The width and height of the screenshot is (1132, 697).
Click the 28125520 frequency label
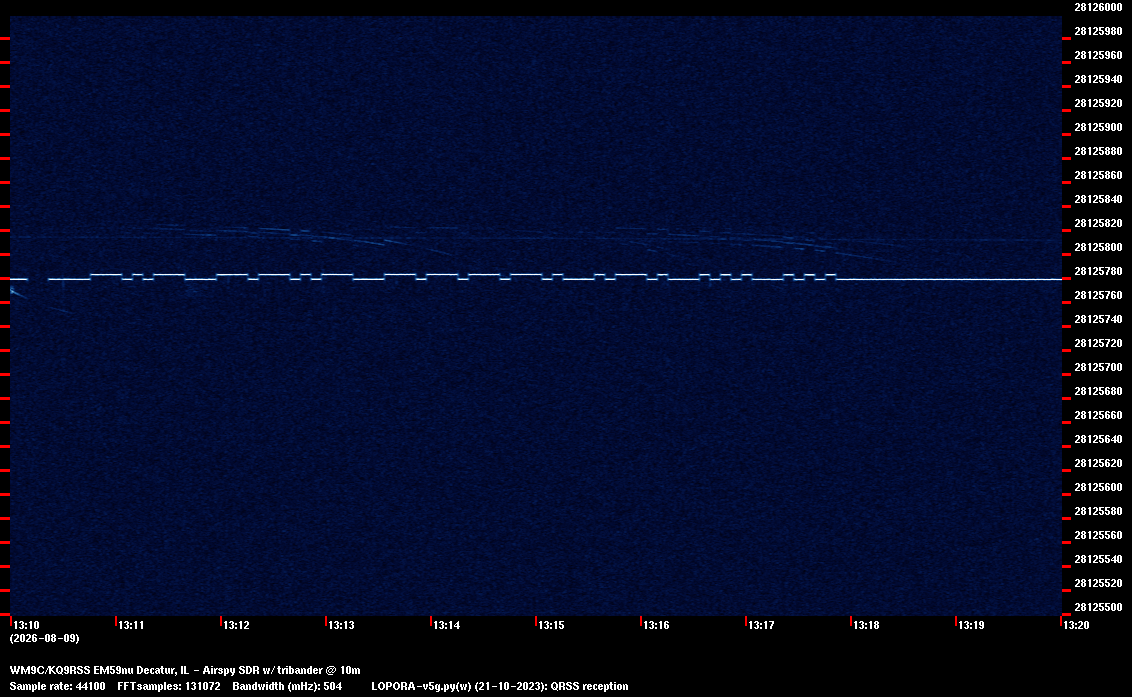click(x=1098, y=583)
